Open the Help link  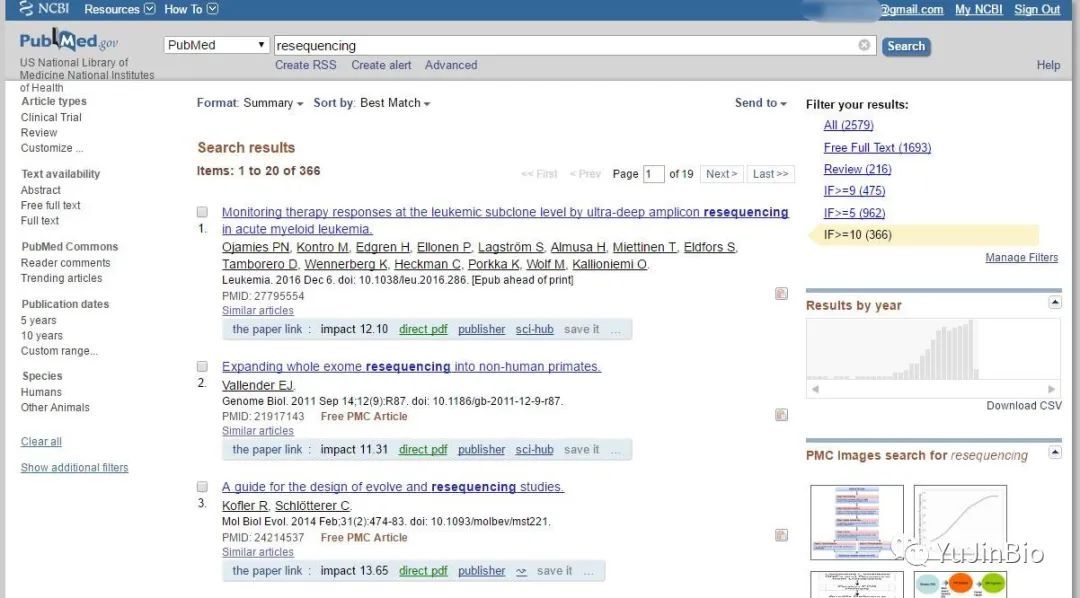point(1048,65)
